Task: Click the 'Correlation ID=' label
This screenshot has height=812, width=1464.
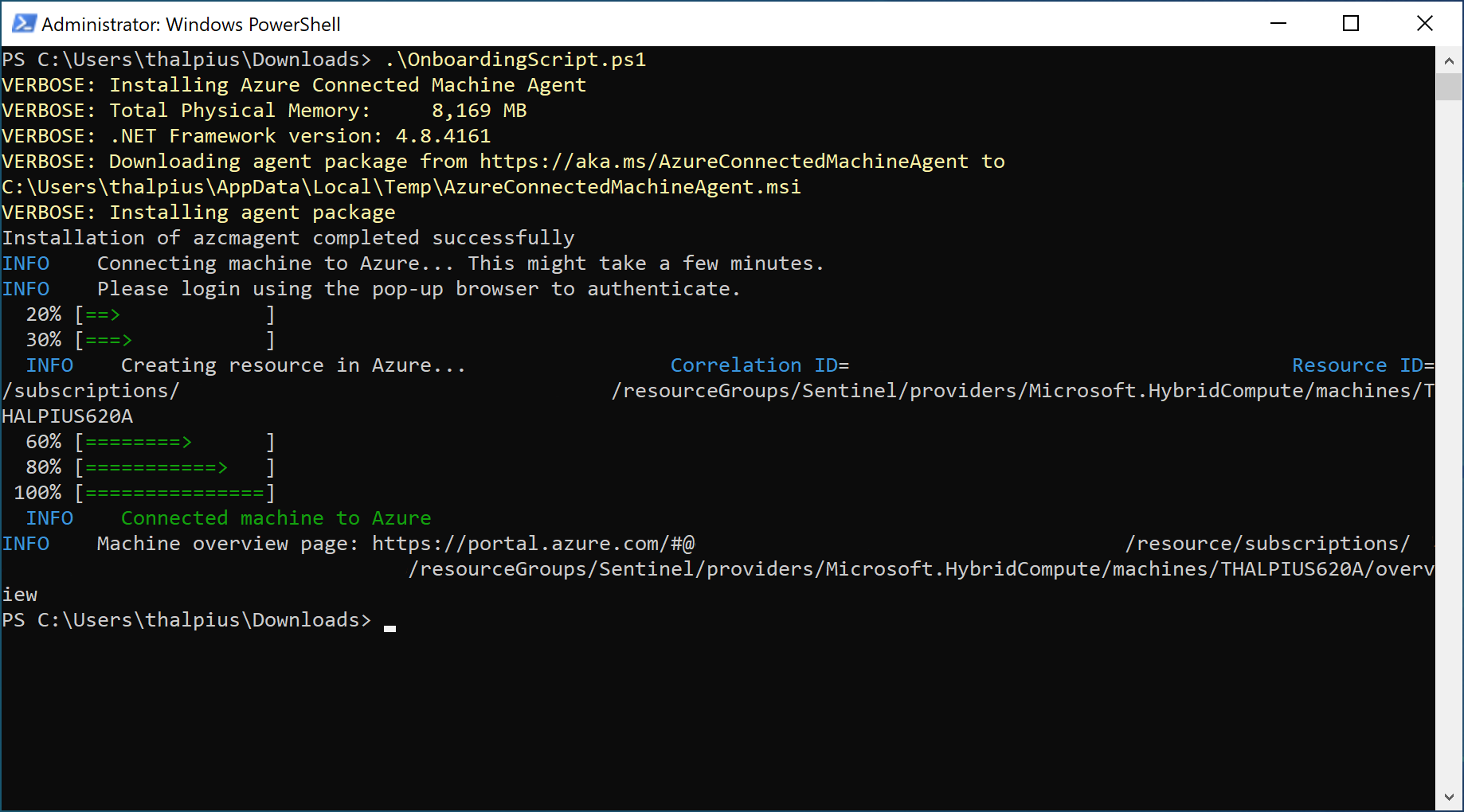Action: (759, 365)
